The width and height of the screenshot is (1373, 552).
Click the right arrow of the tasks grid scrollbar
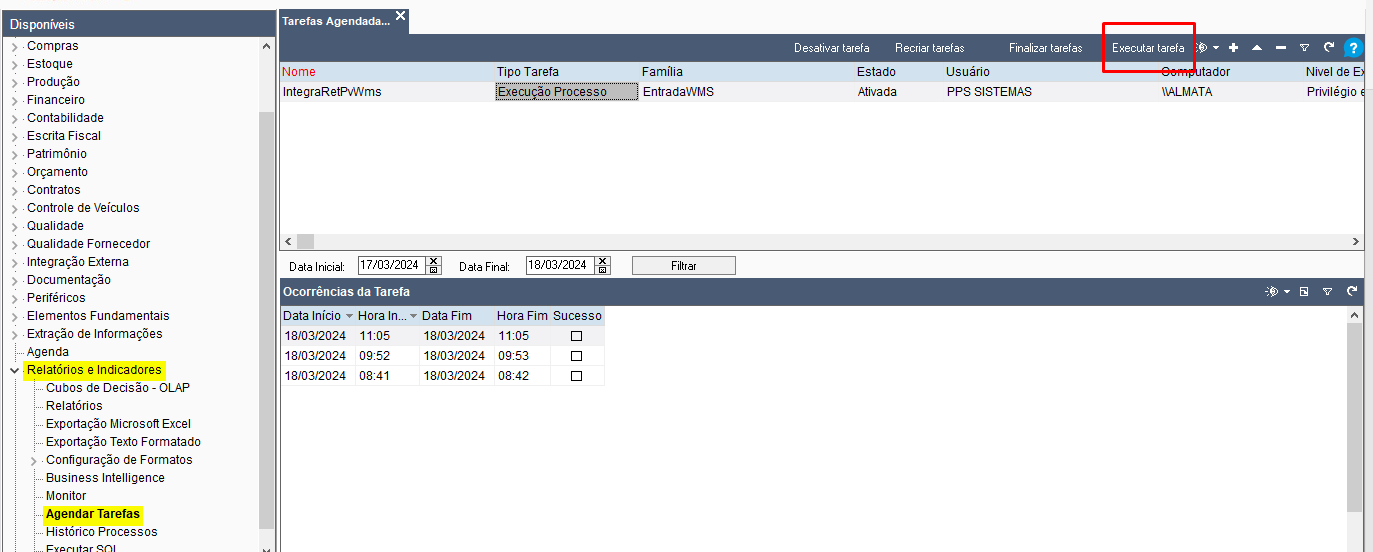tap(1356, 241)
